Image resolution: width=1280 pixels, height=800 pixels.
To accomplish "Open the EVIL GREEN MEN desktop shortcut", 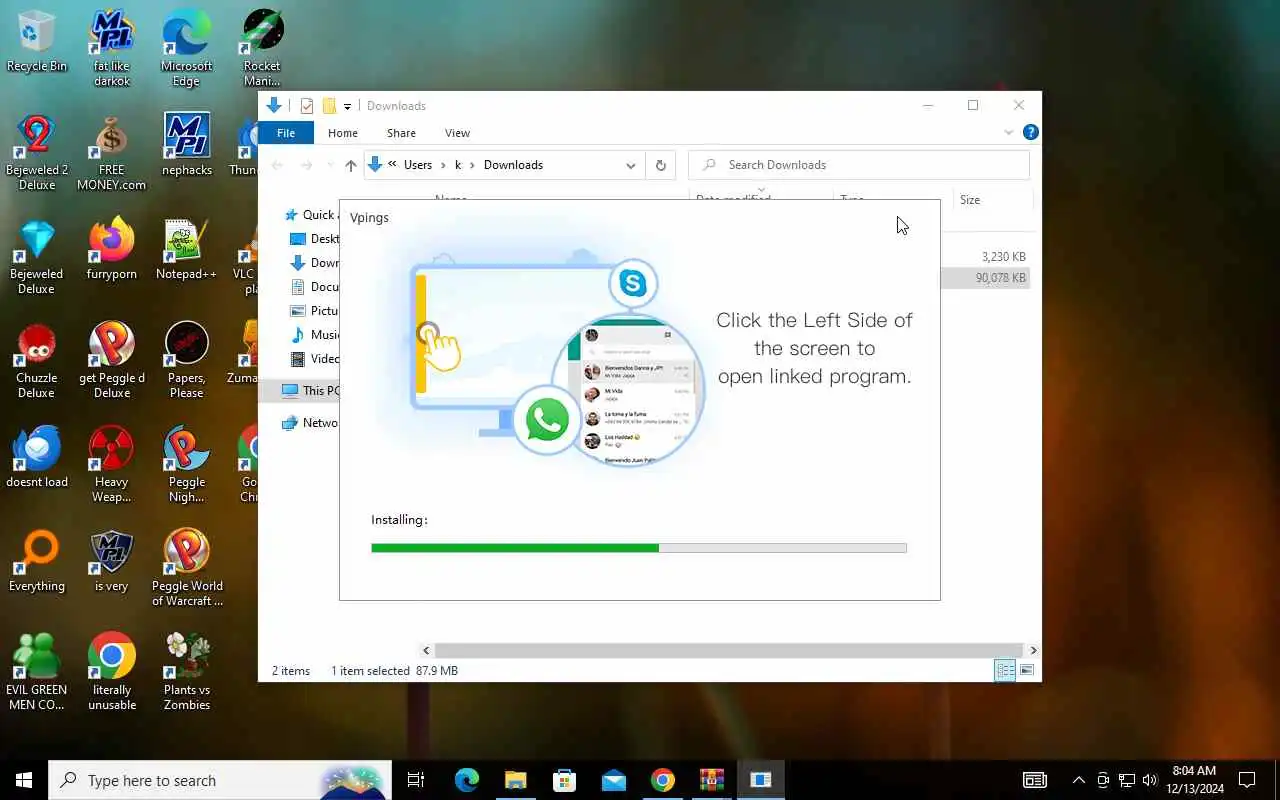I will pos(37,672).
